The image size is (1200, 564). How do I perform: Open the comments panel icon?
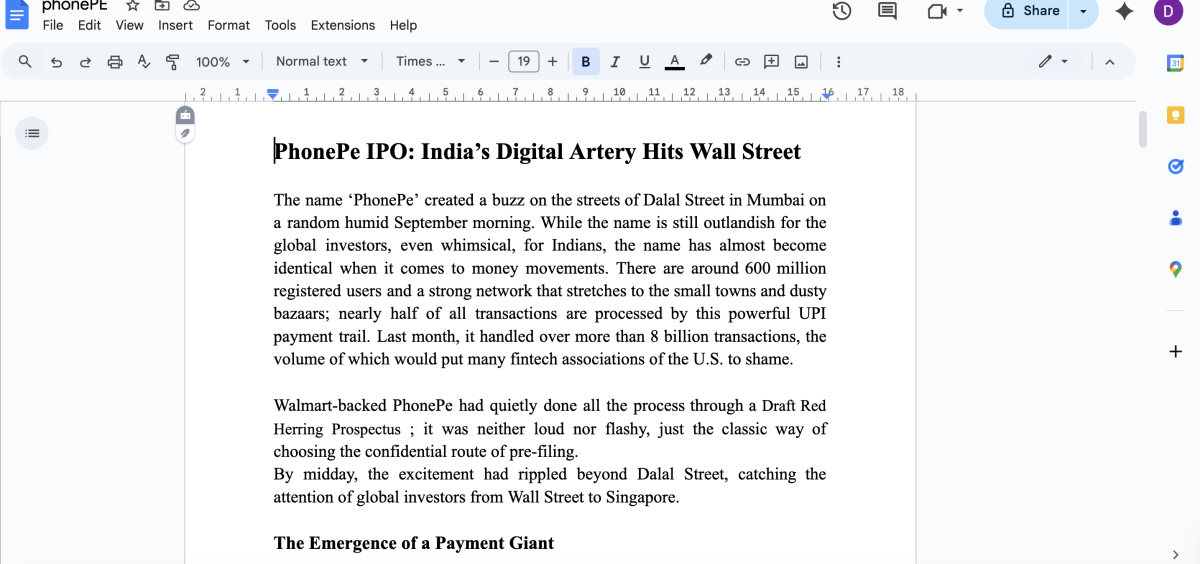(x=887, y=11)
